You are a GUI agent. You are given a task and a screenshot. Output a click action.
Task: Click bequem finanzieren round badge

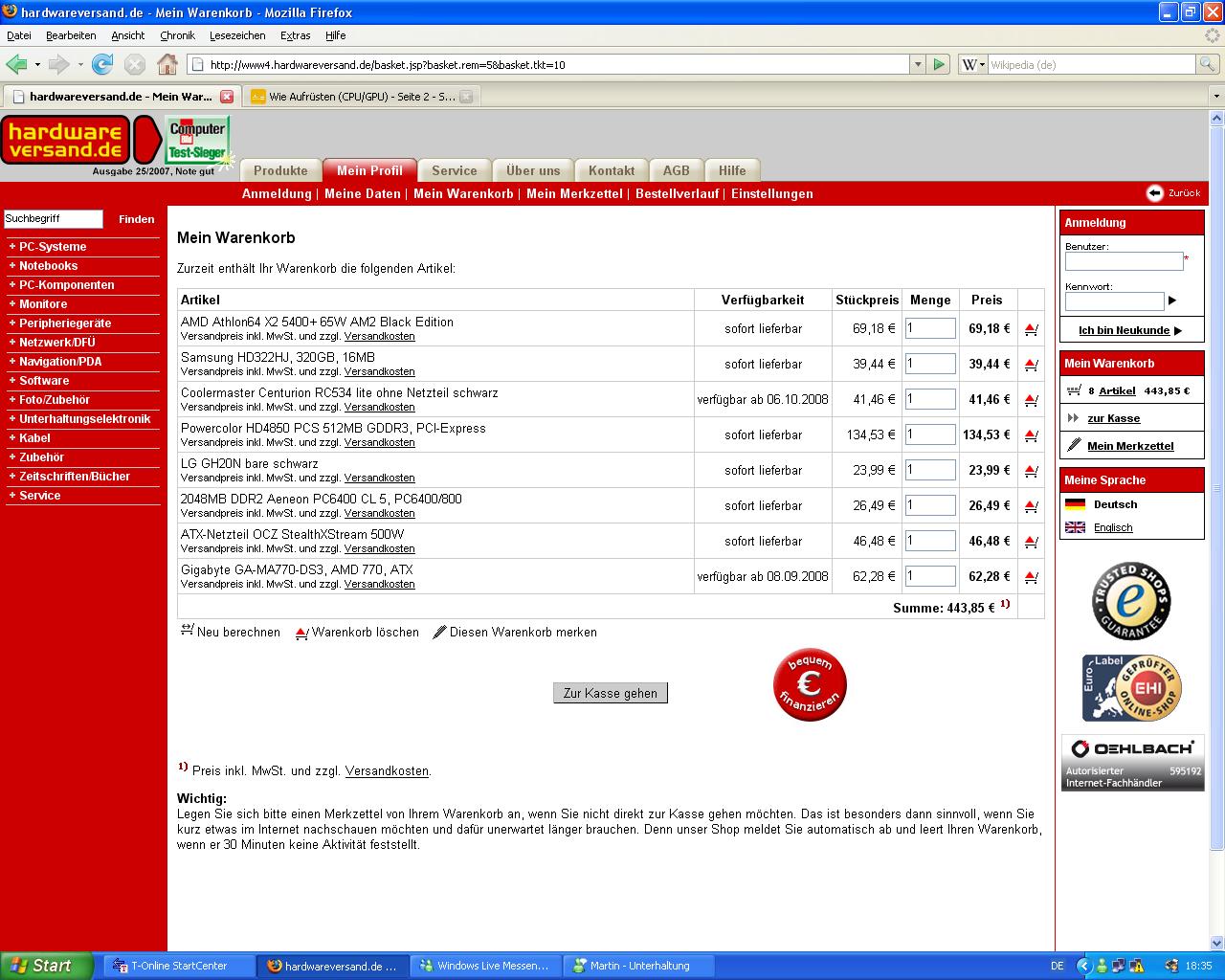(810, 684)
